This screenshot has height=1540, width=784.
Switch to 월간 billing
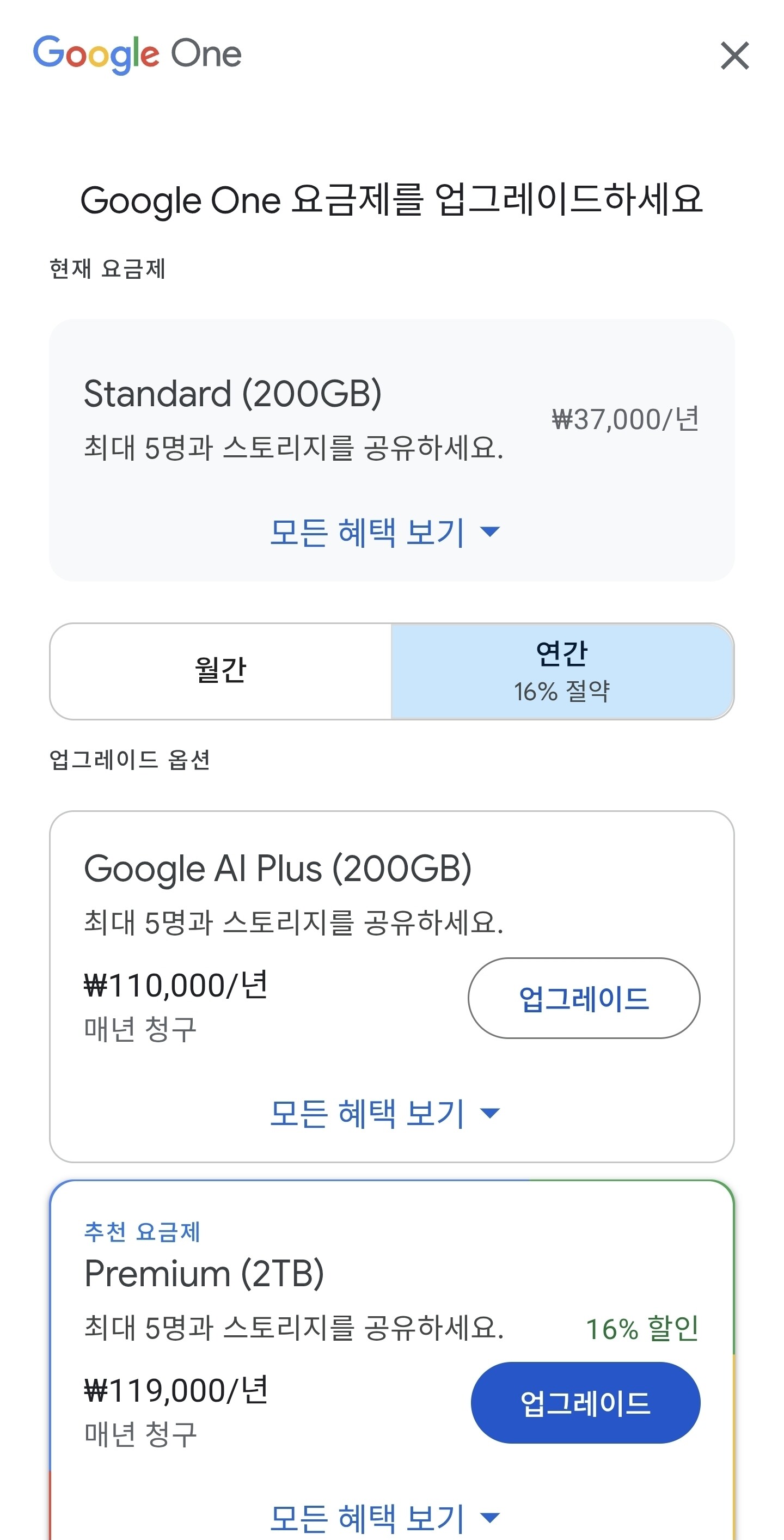coord(220,671)
